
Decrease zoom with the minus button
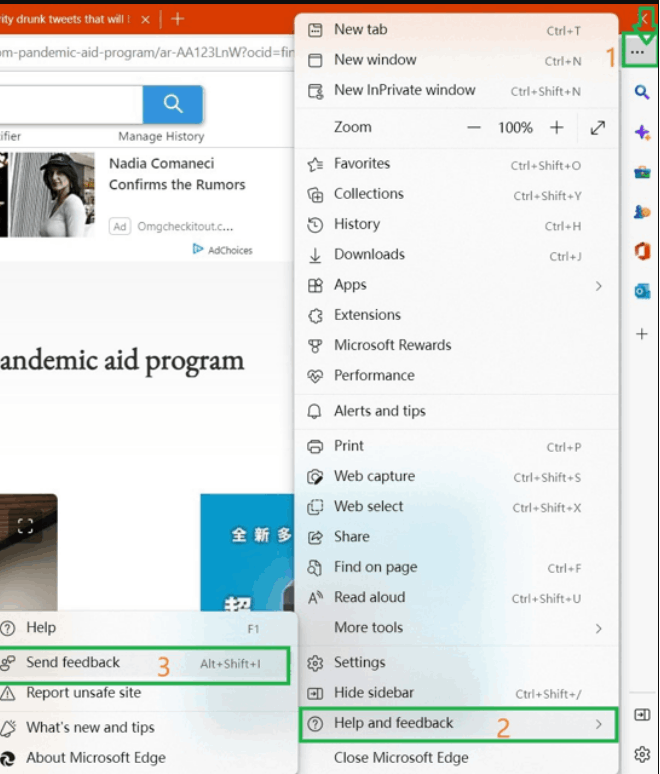[x=473, y=128]
